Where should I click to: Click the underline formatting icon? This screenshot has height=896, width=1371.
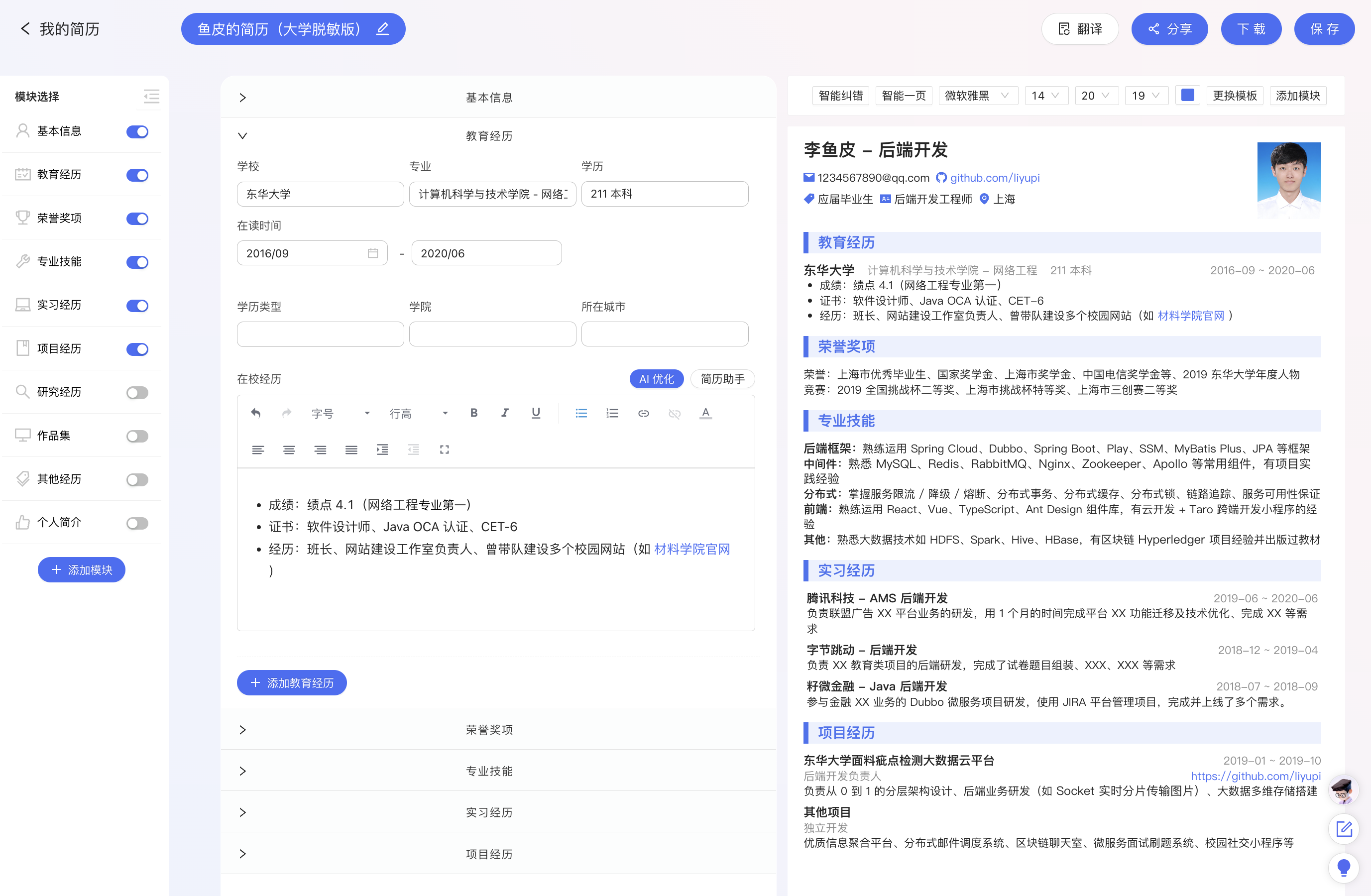pos(536,413)
